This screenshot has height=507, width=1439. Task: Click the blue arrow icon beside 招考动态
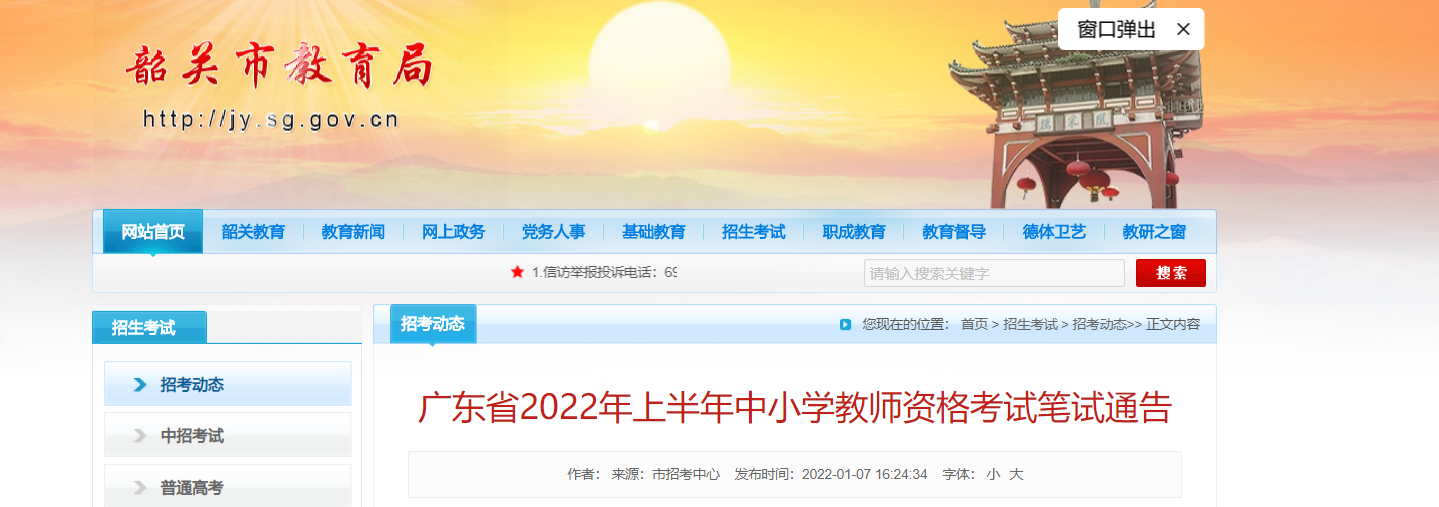(140, 385)
